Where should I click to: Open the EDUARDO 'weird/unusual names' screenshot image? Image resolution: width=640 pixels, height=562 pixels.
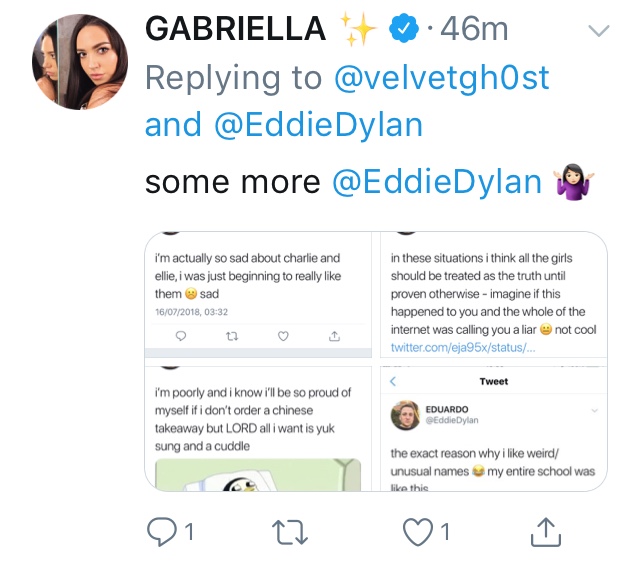[x=494, y=429]
